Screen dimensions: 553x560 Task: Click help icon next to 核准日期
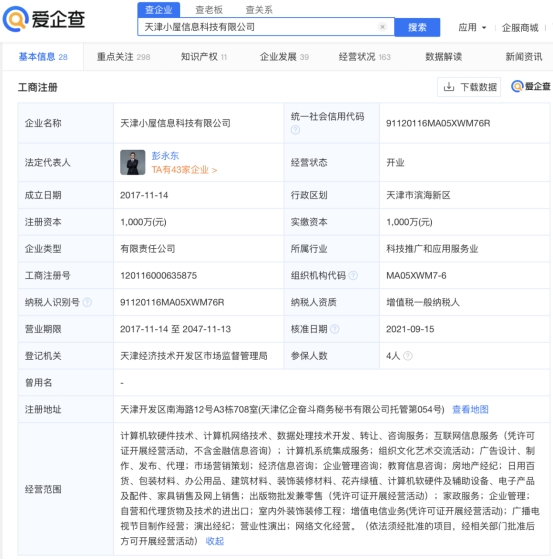tap(335, 329)
